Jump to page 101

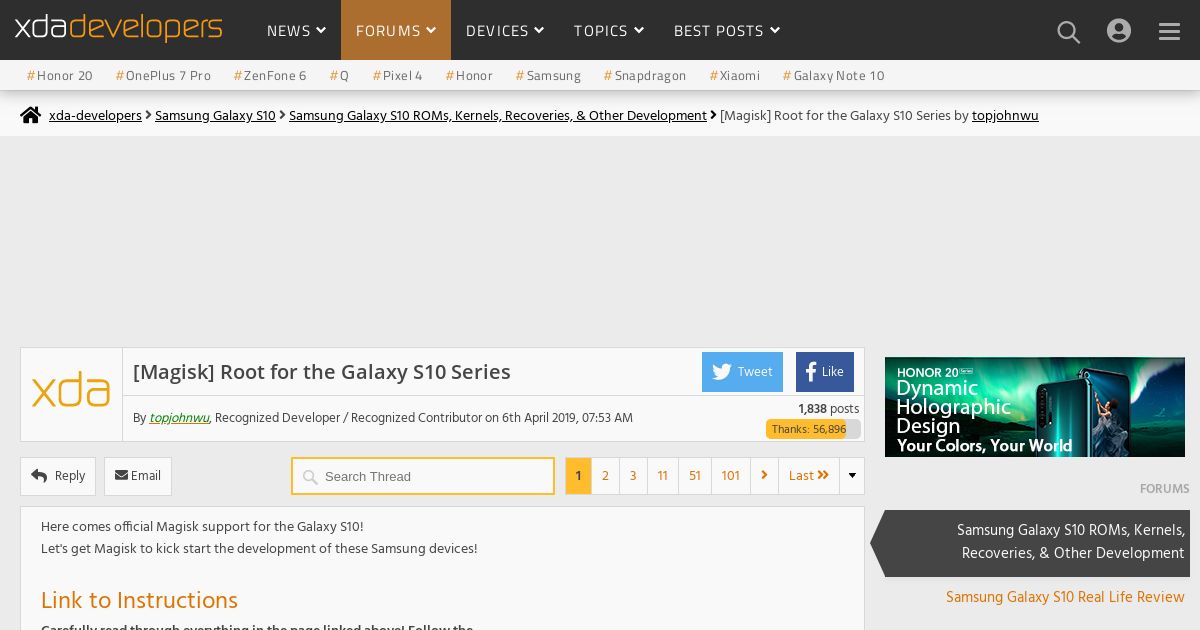(731, 476)
